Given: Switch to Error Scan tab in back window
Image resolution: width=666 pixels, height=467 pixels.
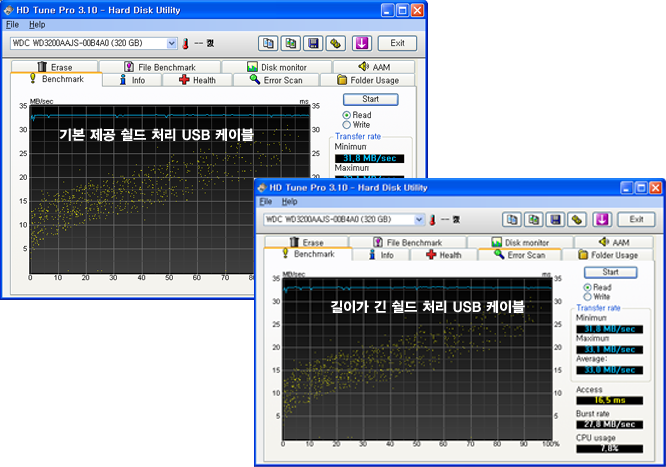Looking at the screenshot, I should click(x=276, y=80).
